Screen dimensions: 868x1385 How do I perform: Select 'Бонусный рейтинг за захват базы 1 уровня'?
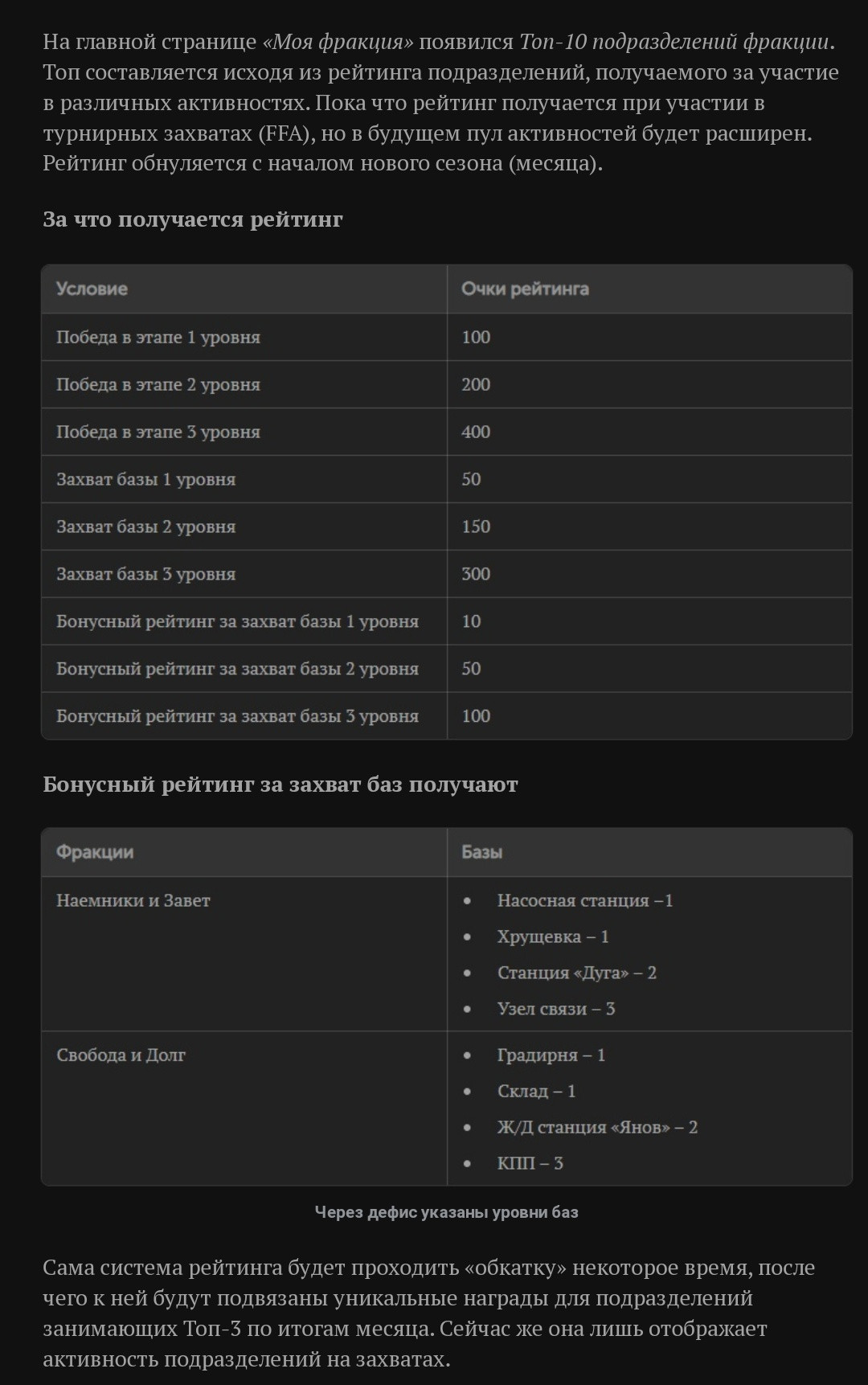pyautogui.click(x=446, y=621)
